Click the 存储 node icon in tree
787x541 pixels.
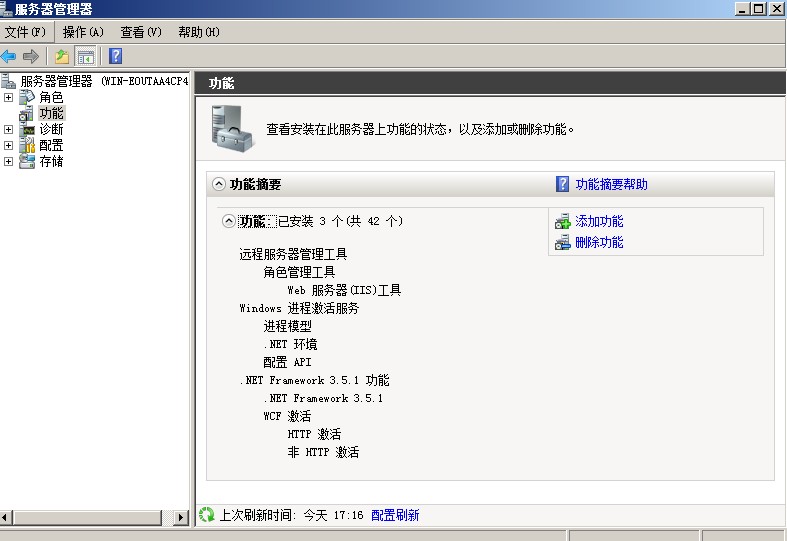pyautogui.click(x=27, y=161)
